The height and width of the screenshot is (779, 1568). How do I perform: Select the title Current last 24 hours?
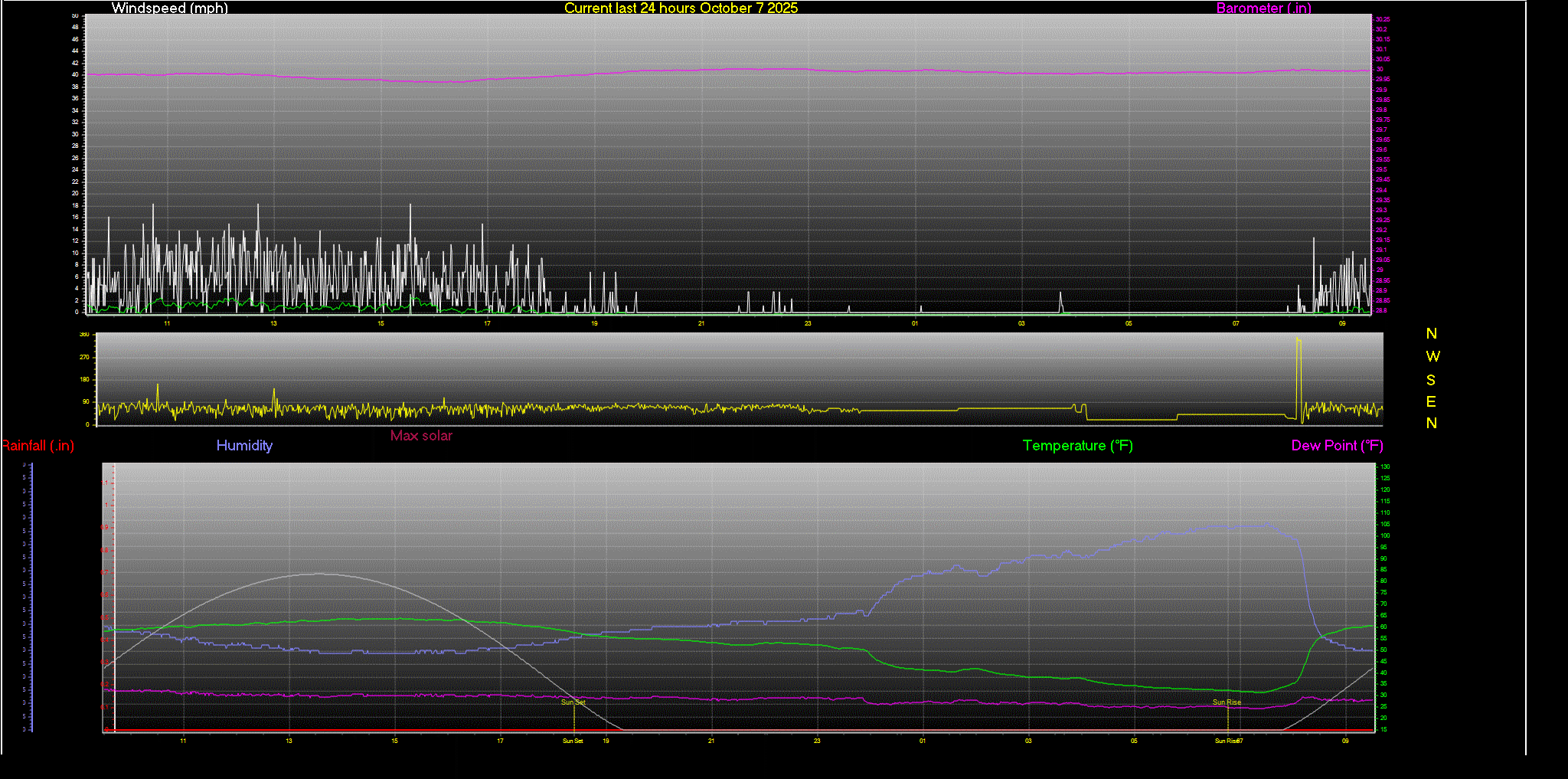pos(681,8)
